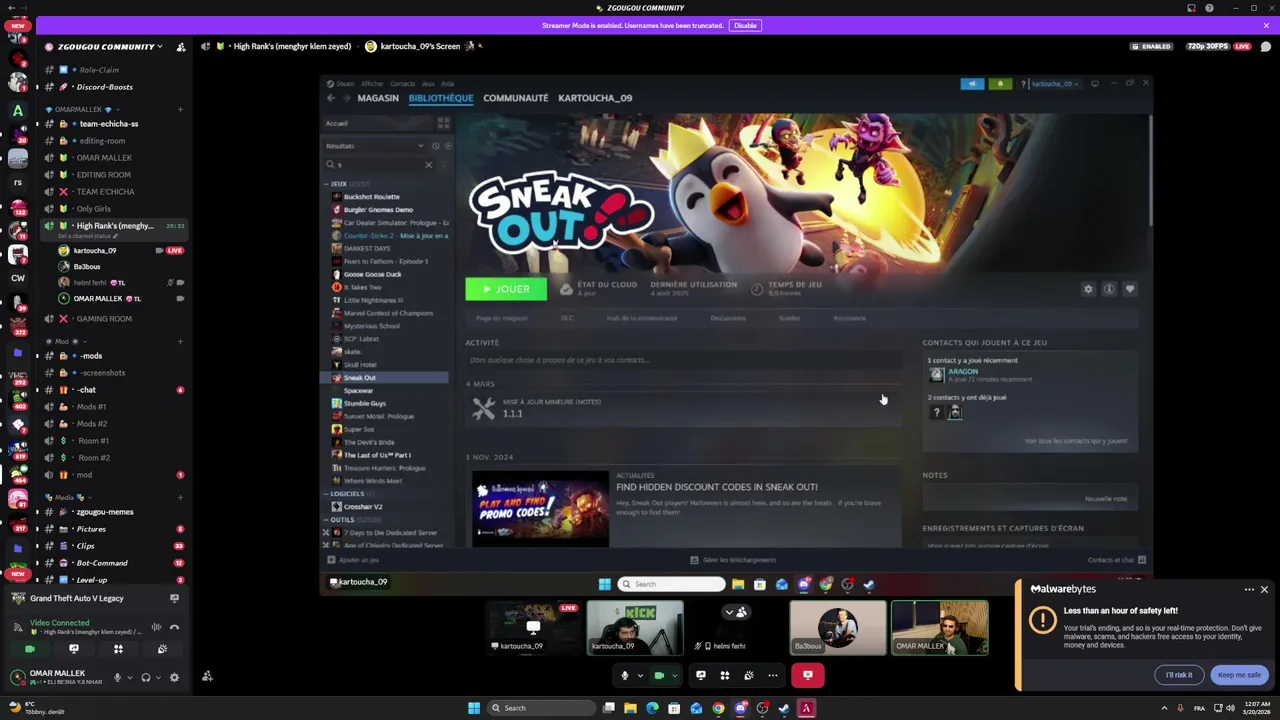Select Stumble Guys in Steam library

pyautogui.click(x=364, y=403)
